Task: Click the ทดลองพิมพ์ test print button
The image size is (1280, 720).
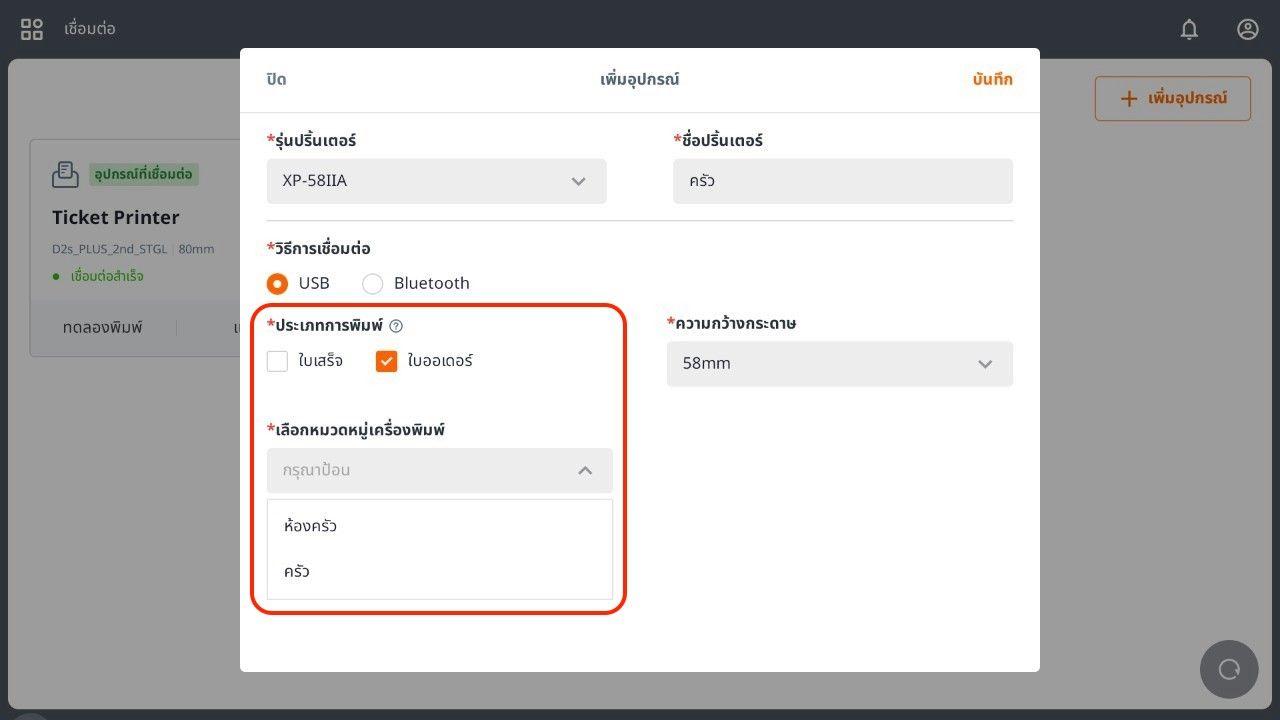Action: pos(102,328)
